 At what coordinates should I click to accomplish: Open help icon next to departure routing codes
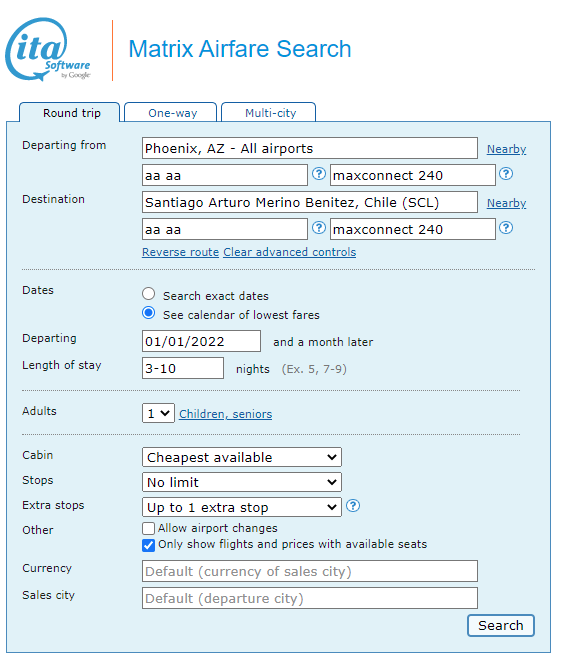pyautogui.click(x=319, y=174)
